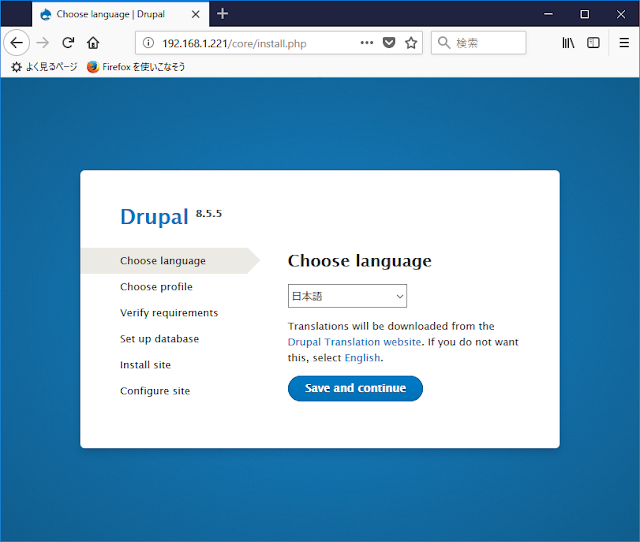This screenshot has width=640, height=542.
Task: Open the 日本語 language dropdown
Action: pos(347,296)
